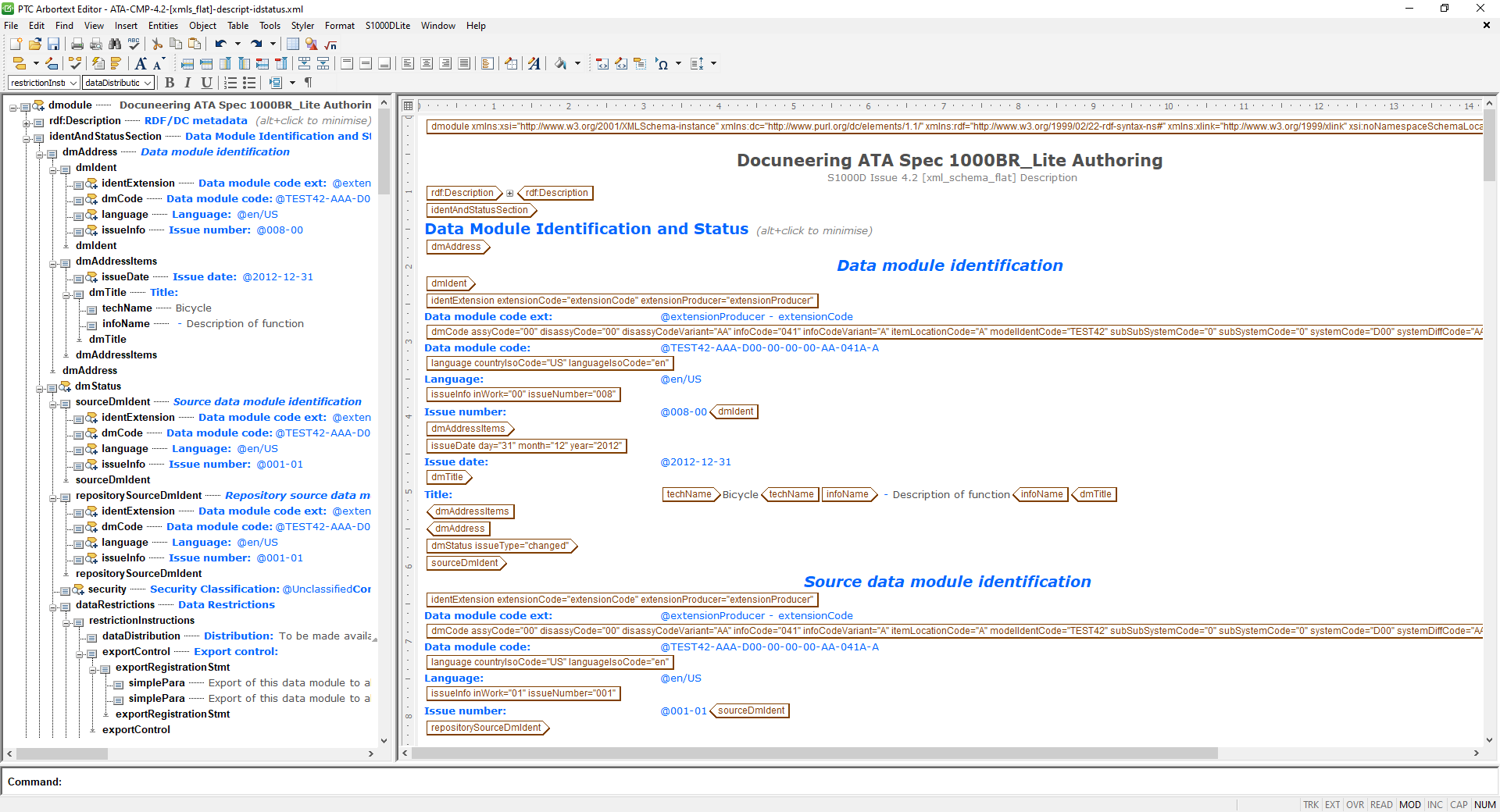This screenshot has width=1500, height=812.
Task: Insert a special character with the Ω icon
Action: 662,63
